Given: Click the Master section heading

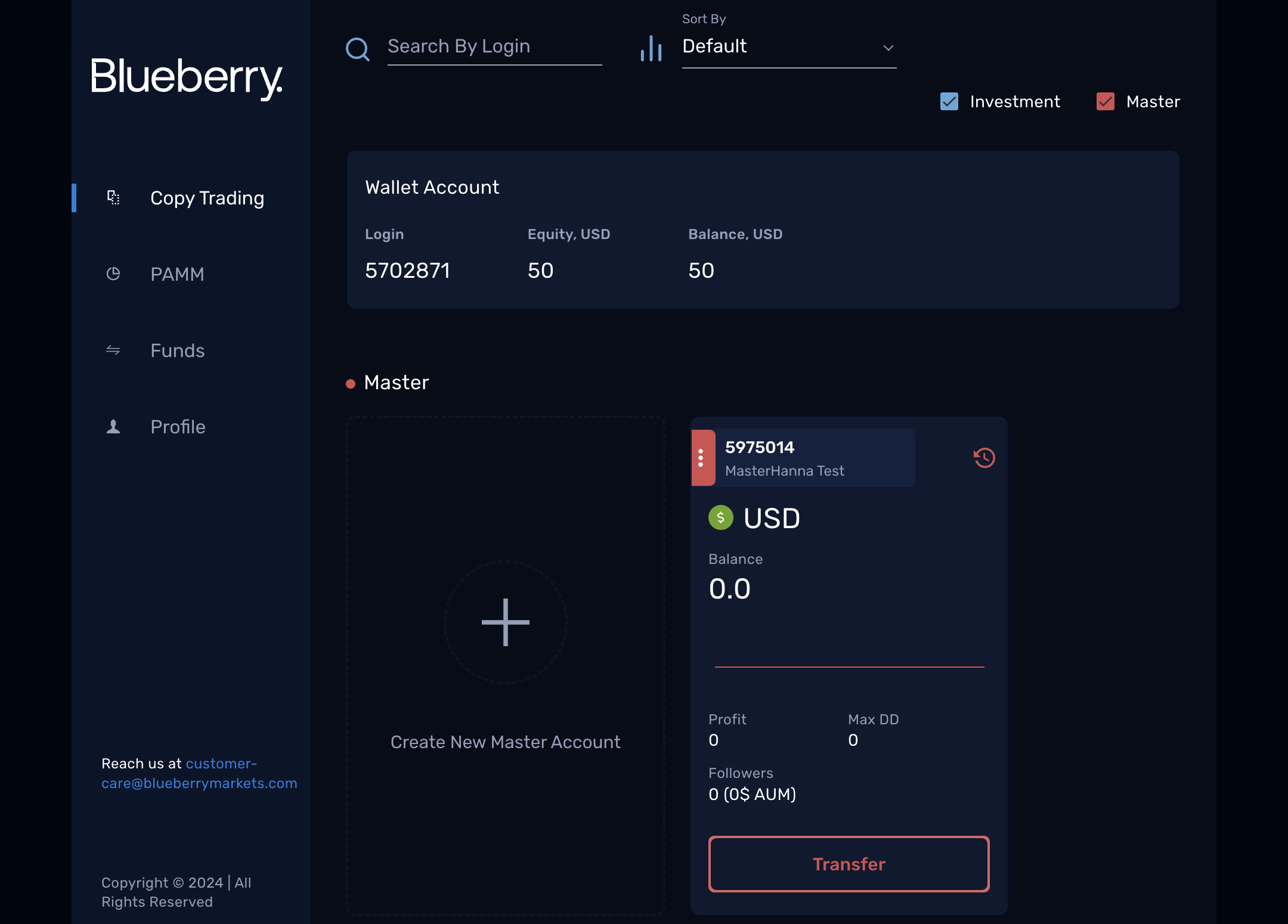Looking at the screenshot, I should pos(397,383).
